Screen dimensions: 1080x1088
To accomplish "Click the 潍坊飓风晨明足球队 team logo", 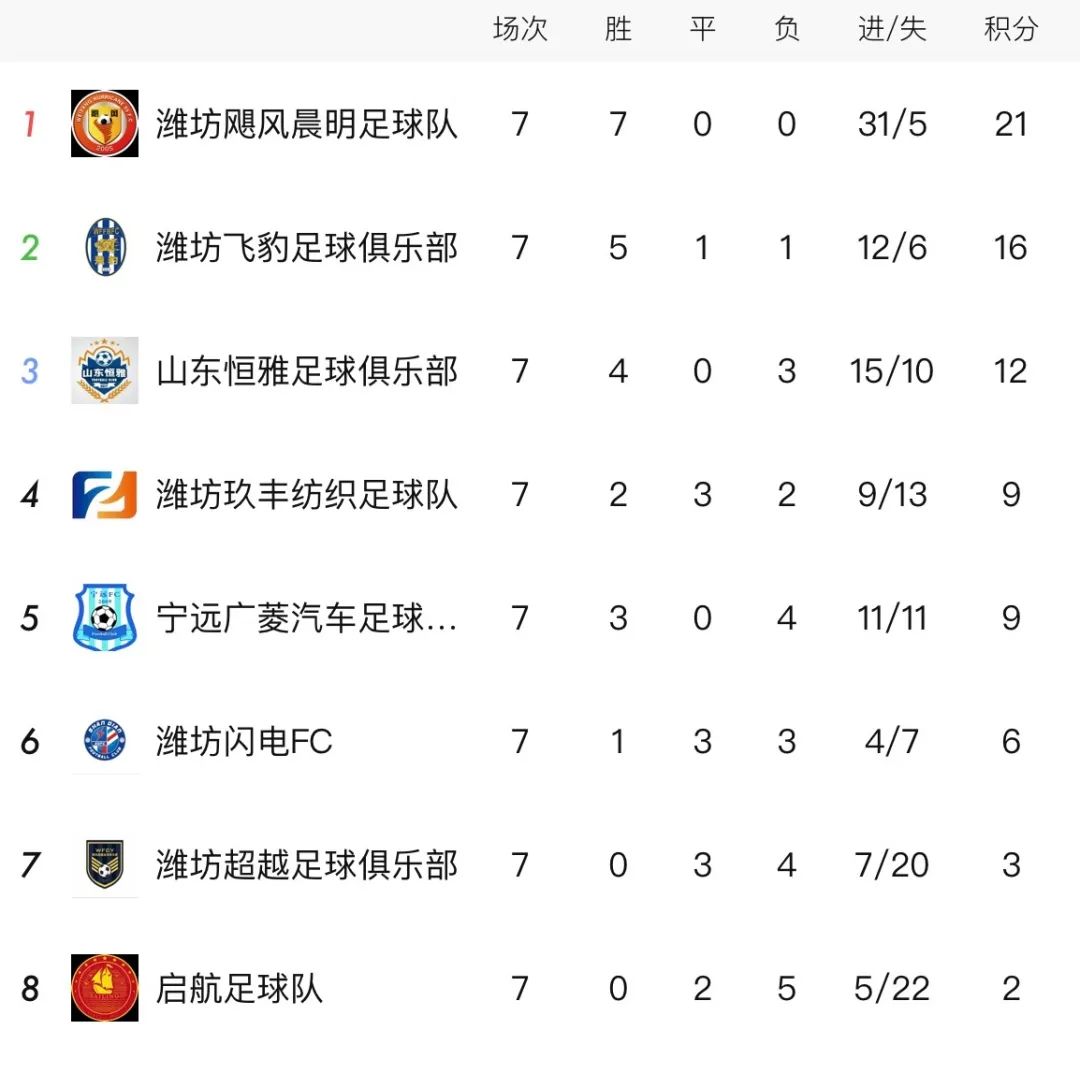I will point(105,124).
